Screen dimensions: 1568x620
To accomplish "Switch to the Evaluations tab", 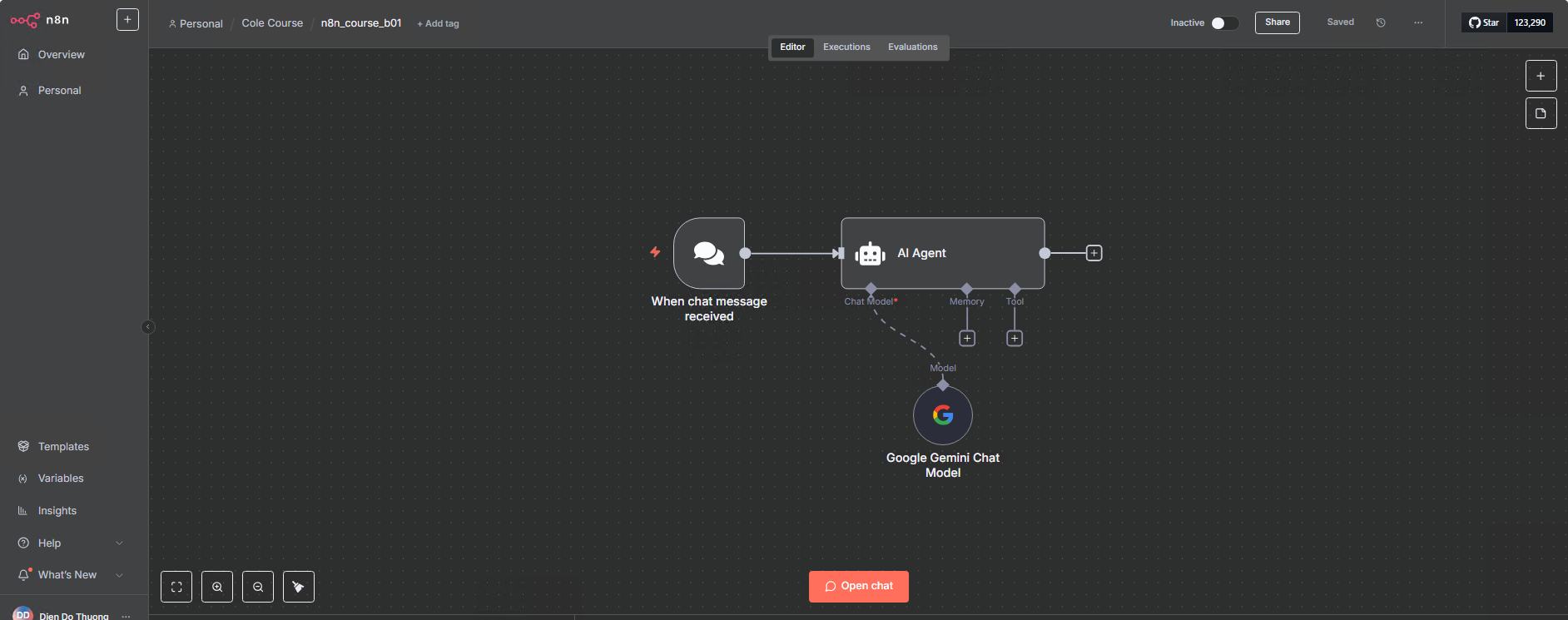I will [x=912, y=47].
